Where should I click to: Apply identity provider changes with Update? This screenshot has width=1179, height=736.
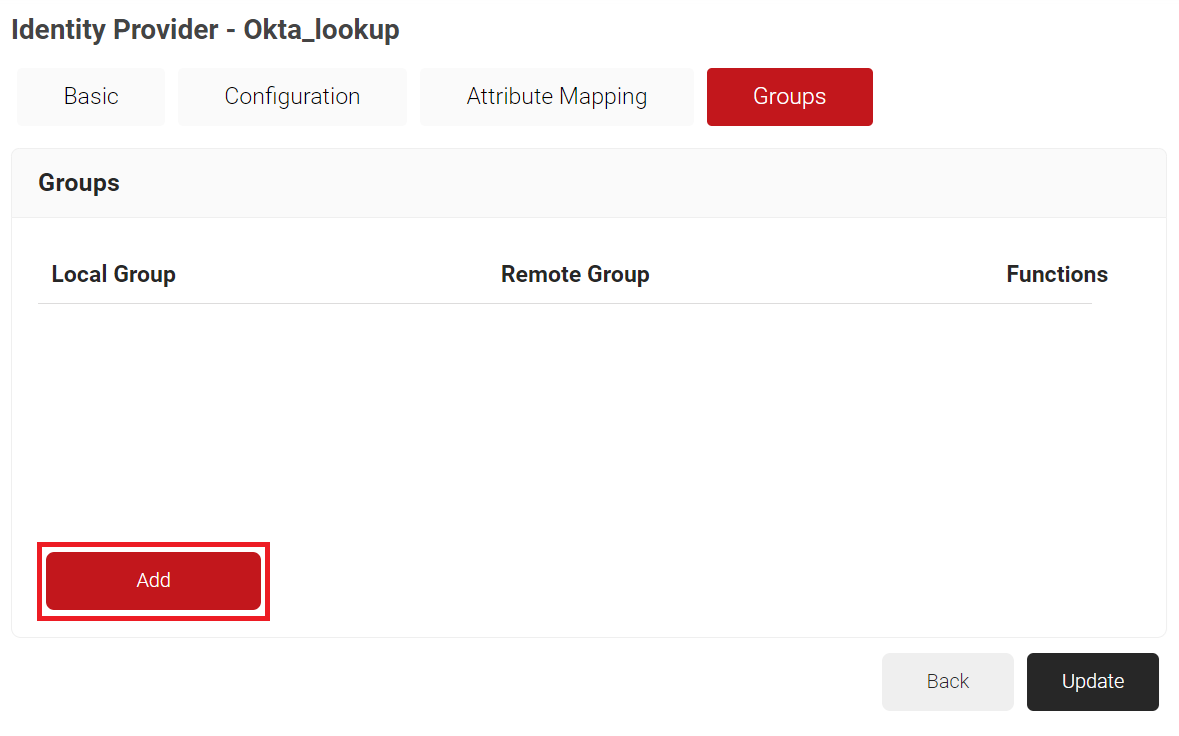[1092, 681]
